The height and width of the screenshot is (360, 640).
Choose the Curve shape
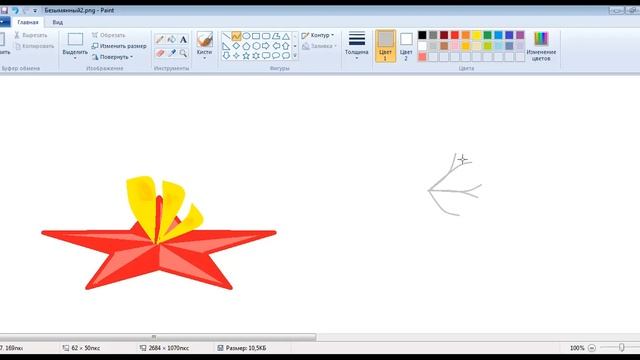(x=236, y=36)
